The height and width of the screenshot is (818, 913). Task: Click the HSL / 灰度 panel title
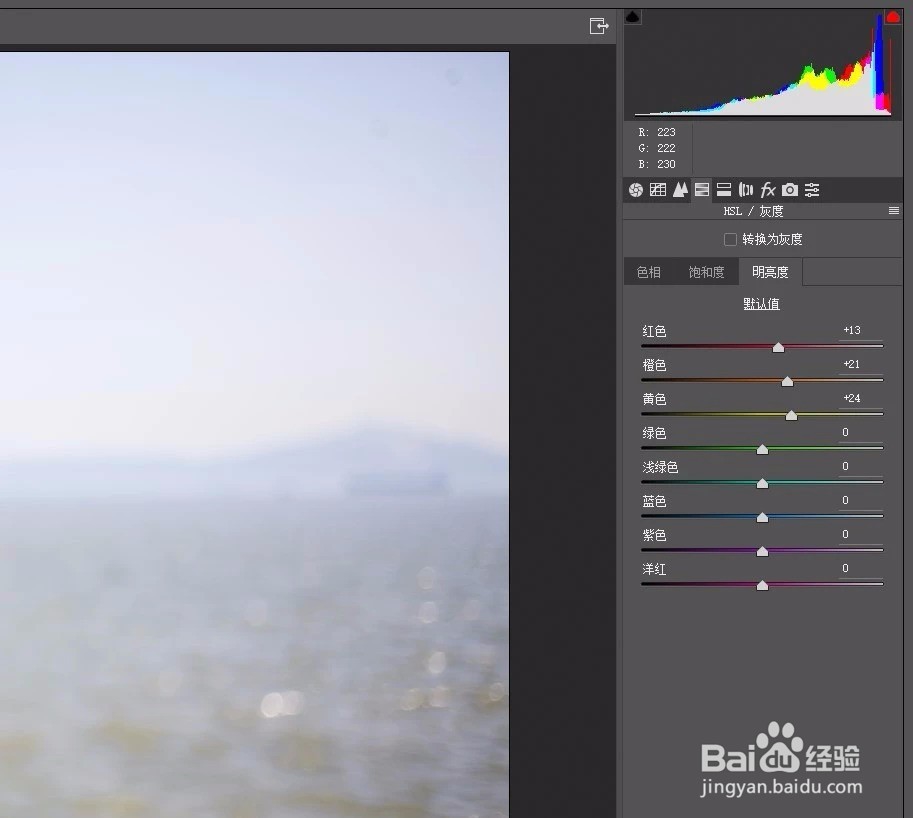click(x=753, y=211)
